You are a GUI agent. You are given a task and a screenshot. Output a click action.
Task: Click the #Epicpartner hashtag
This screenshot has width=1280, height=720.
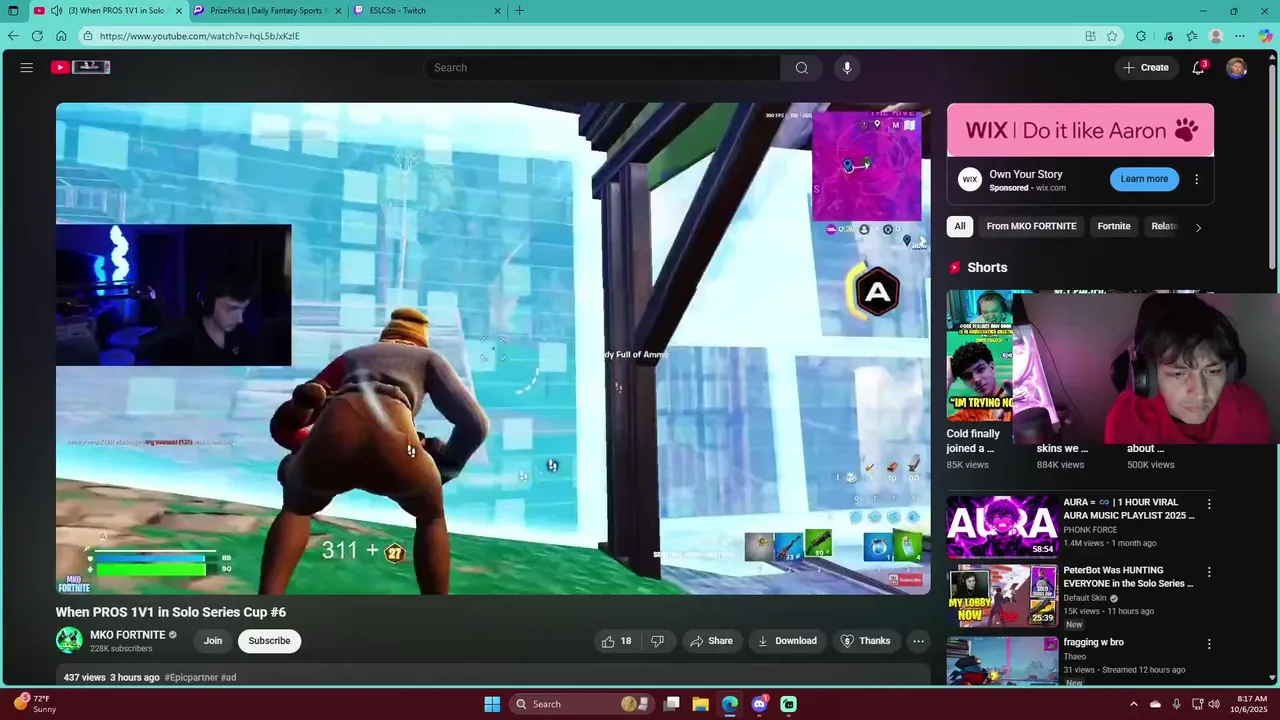(191, 677)
